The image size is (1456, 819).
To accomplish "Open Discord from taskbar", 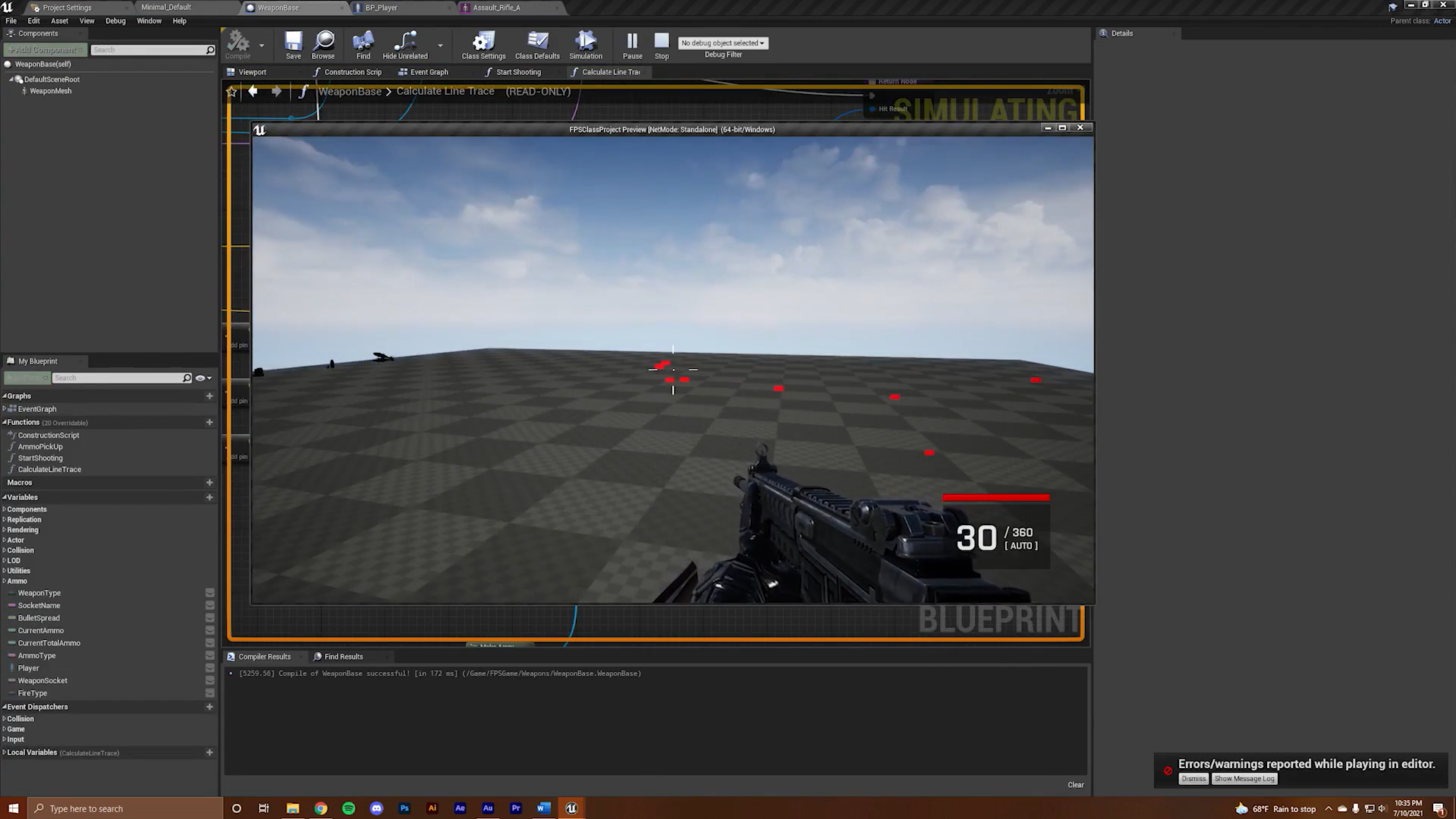I will pos(376,808).
